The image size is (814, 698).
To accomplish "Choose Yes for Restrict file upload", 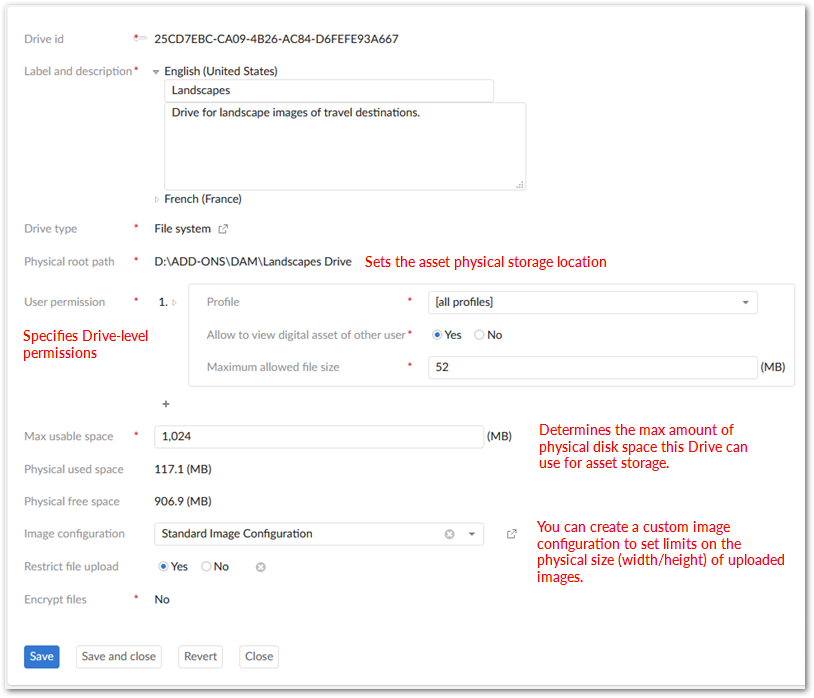I will click(164, 567).
